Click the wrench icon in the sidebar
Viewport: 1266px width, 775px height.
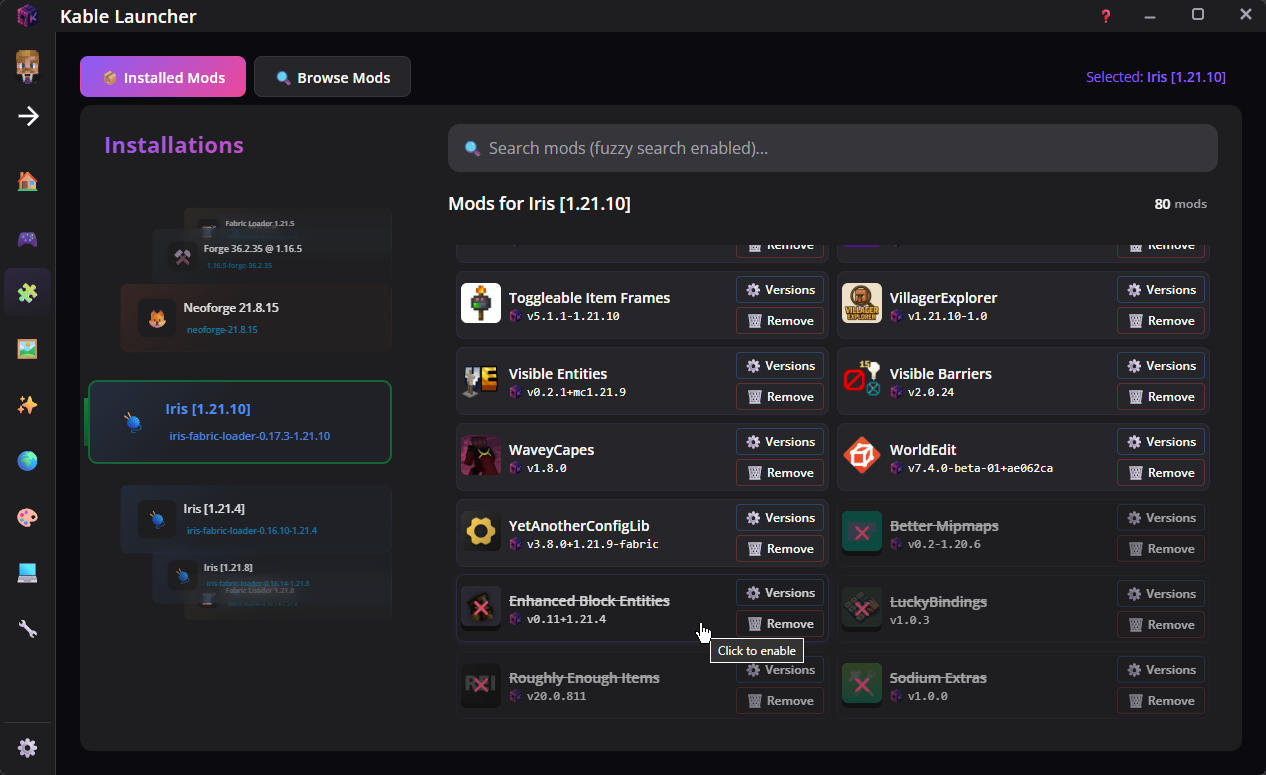point(27,629)
